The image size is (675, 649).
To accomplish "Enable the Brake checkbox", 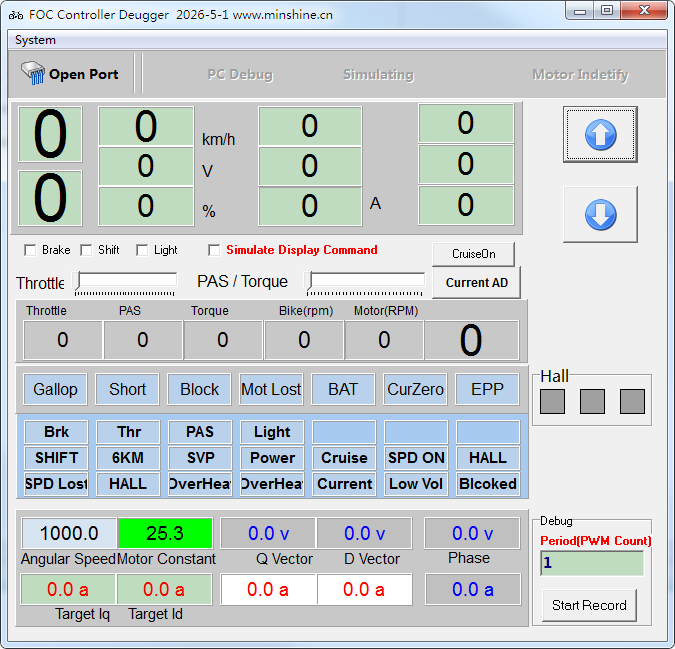I will coord(30,250).
